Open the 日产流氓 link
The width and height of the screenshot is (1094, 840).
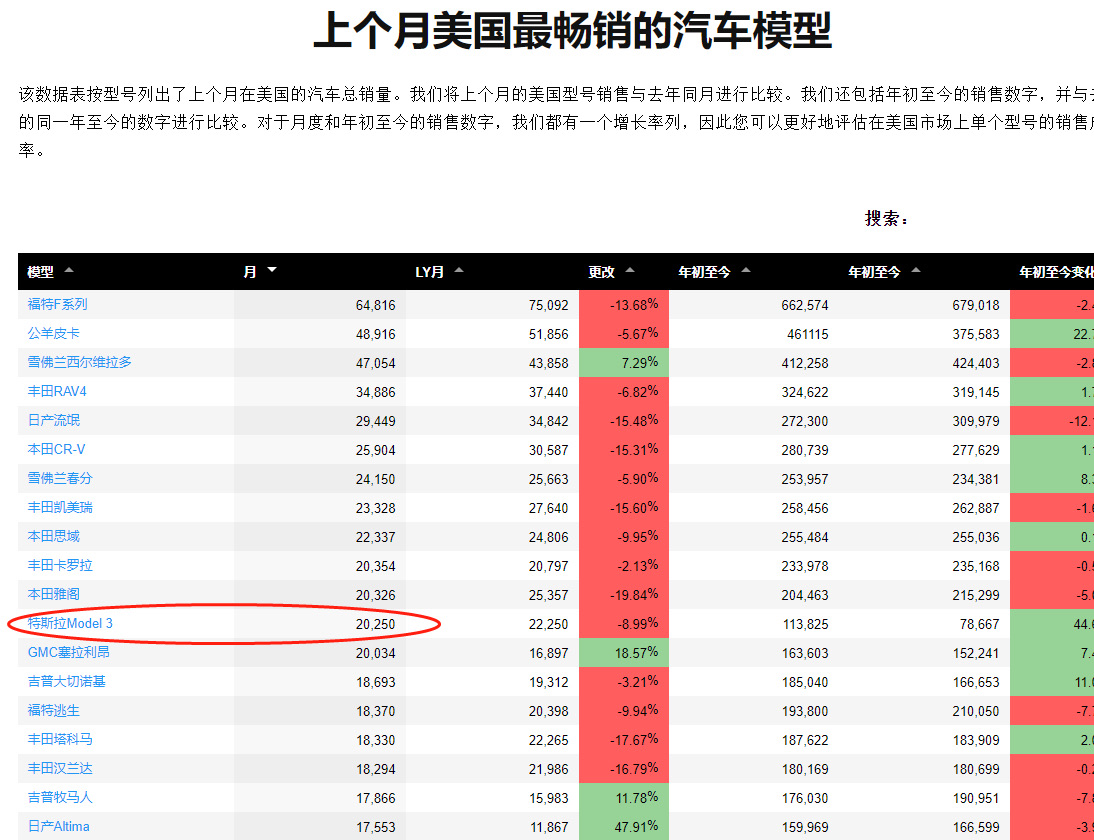pyautogui.click(x=54, y=420)
